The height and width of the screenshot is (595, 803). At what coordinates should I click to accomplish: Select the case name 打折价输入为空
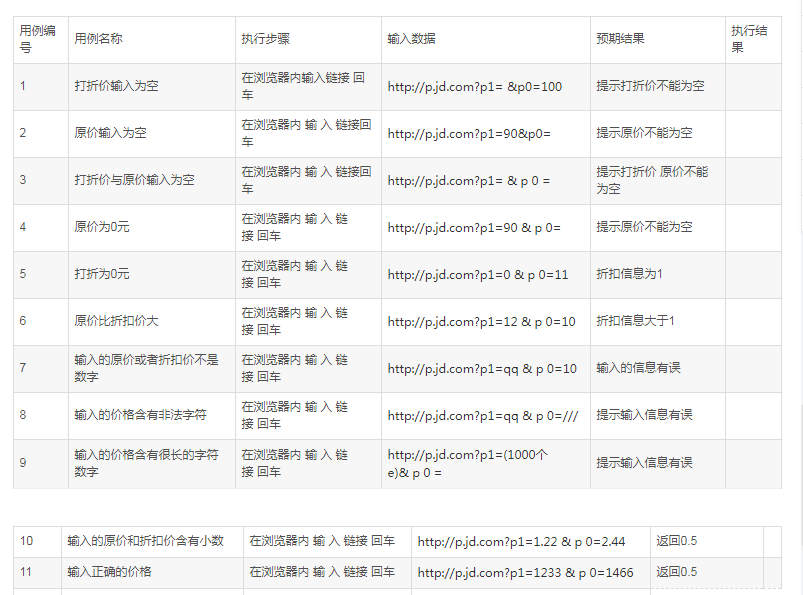point(116,86)
